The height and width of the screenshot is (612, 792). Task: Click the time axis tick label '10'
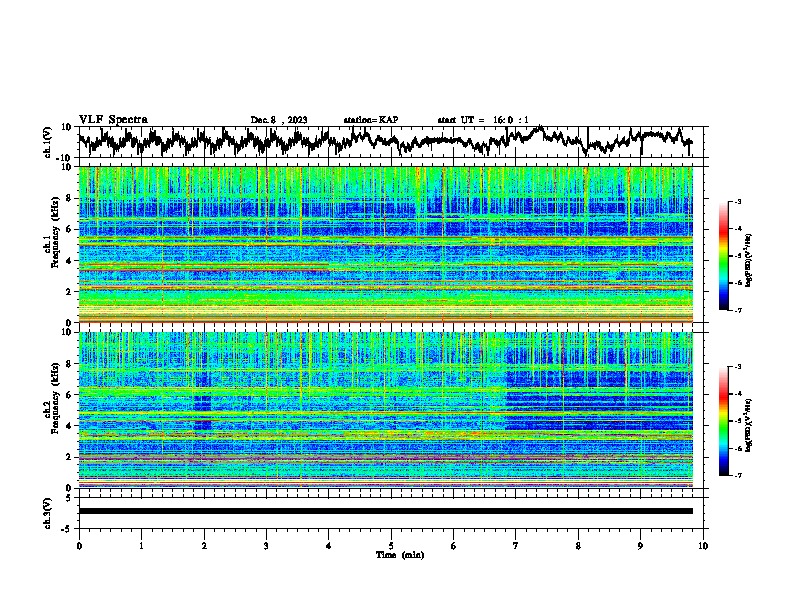pos(703,546)
